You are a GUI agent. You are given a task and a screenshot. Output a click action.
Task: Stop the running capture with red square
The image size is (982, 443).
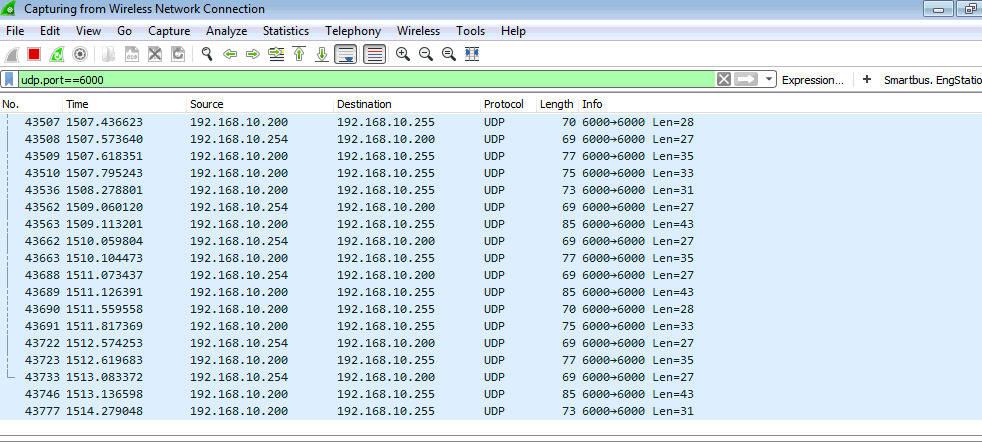(34, 55)
